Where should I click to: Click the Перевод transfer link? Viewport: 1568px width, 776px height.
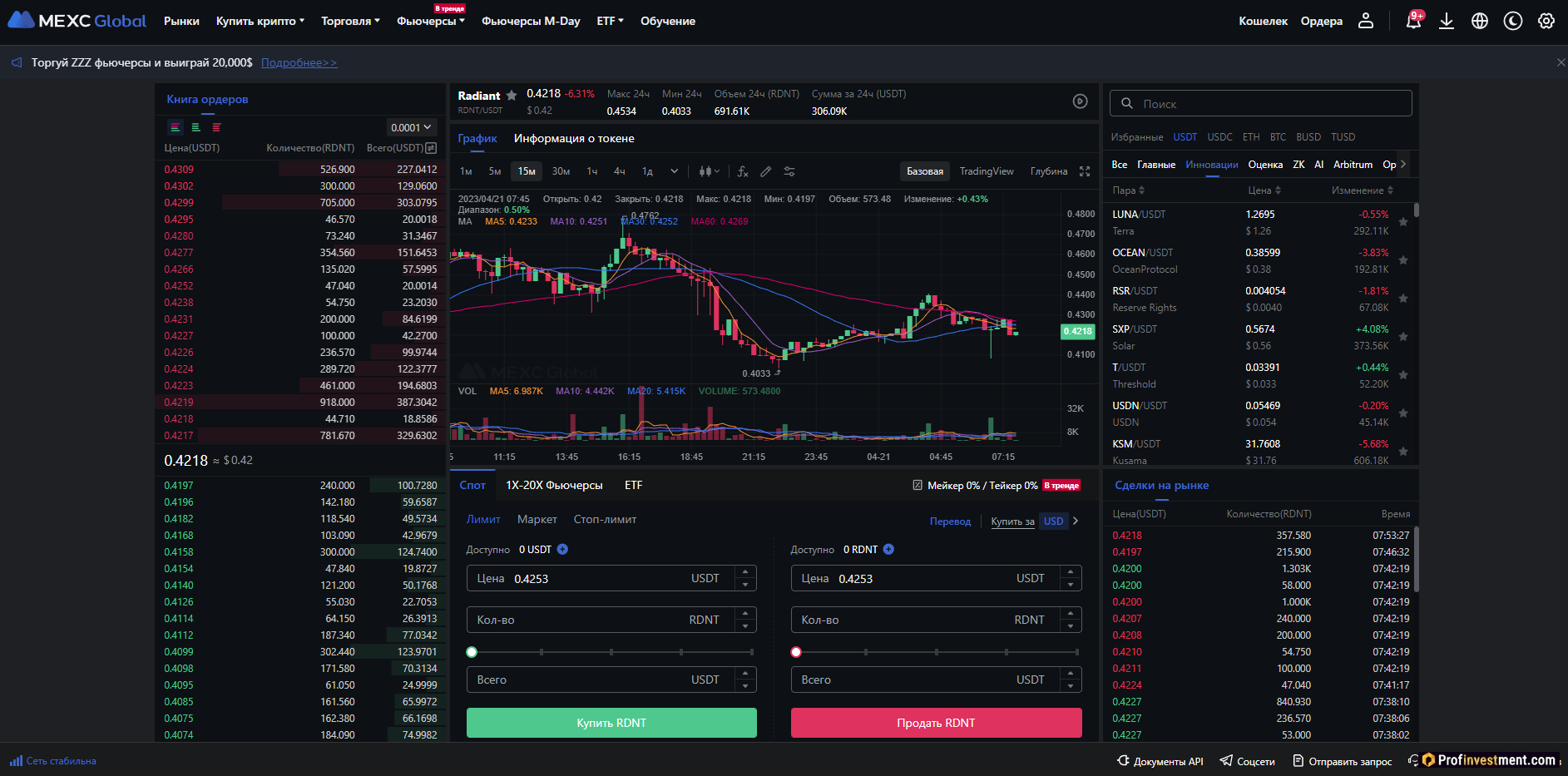tap(950, 521)
